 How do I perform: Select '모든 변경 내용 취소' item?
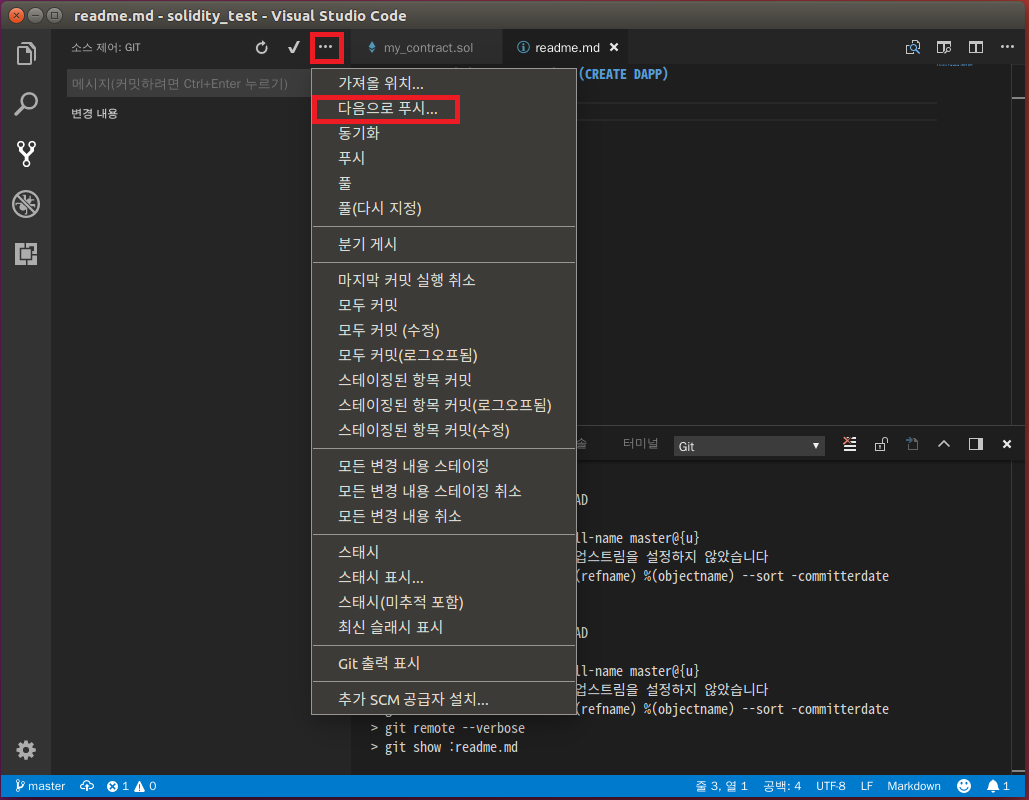click(x=444, y=516)
